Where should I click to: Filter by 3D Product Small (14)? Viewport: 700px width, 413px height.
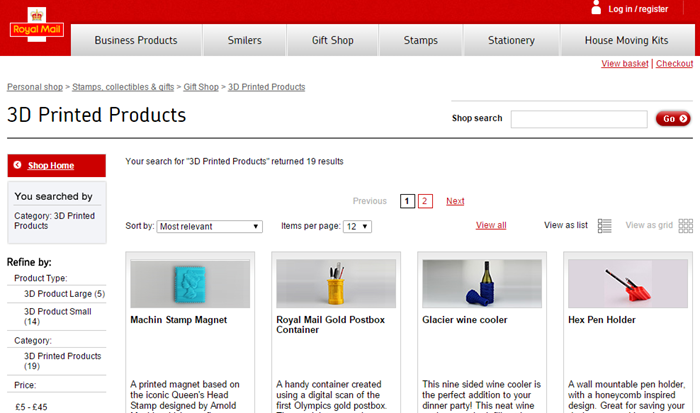pyautogui.click(x=57, y=317)
